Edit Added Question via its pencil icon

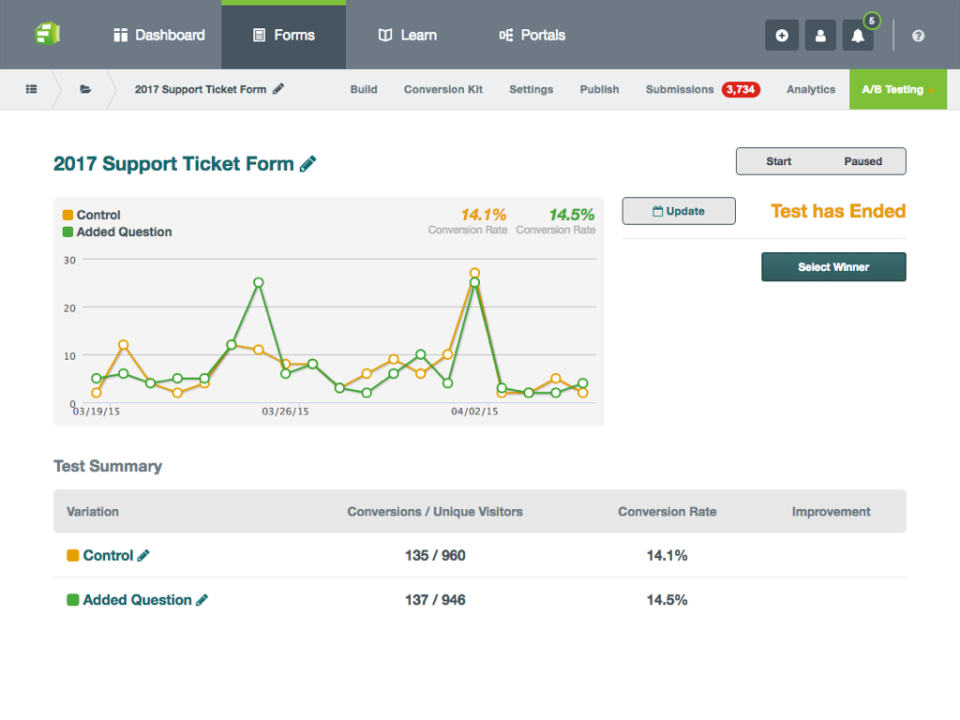click(201, 600)
